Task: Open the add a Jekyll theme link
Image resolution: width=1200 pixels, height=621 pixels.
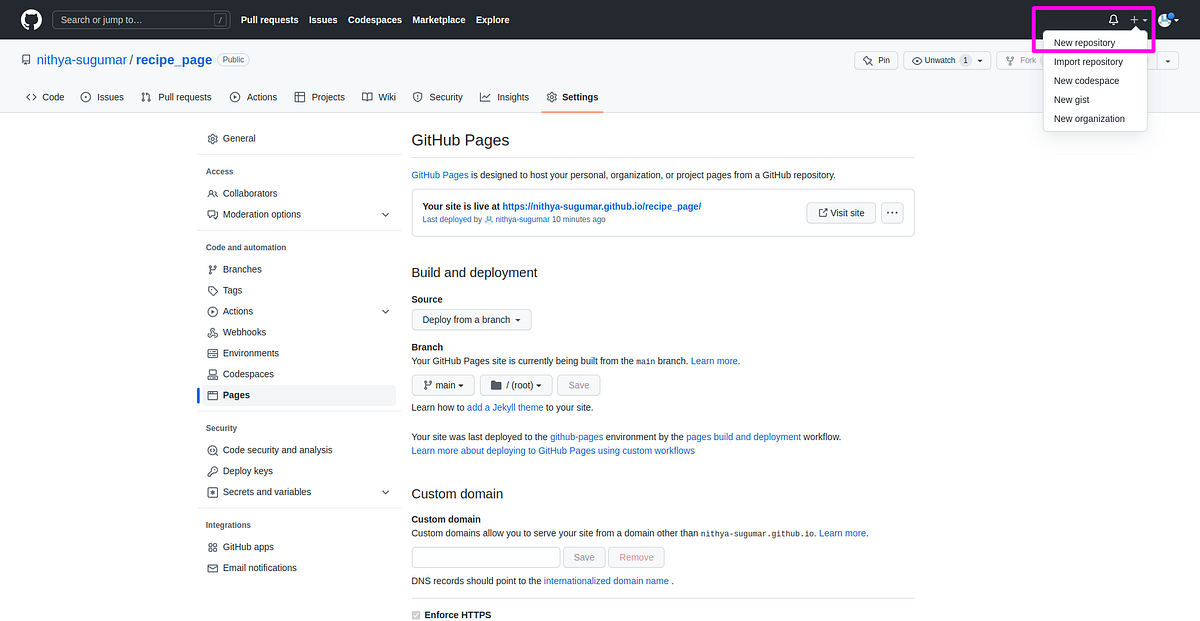Action: [505, 407]
